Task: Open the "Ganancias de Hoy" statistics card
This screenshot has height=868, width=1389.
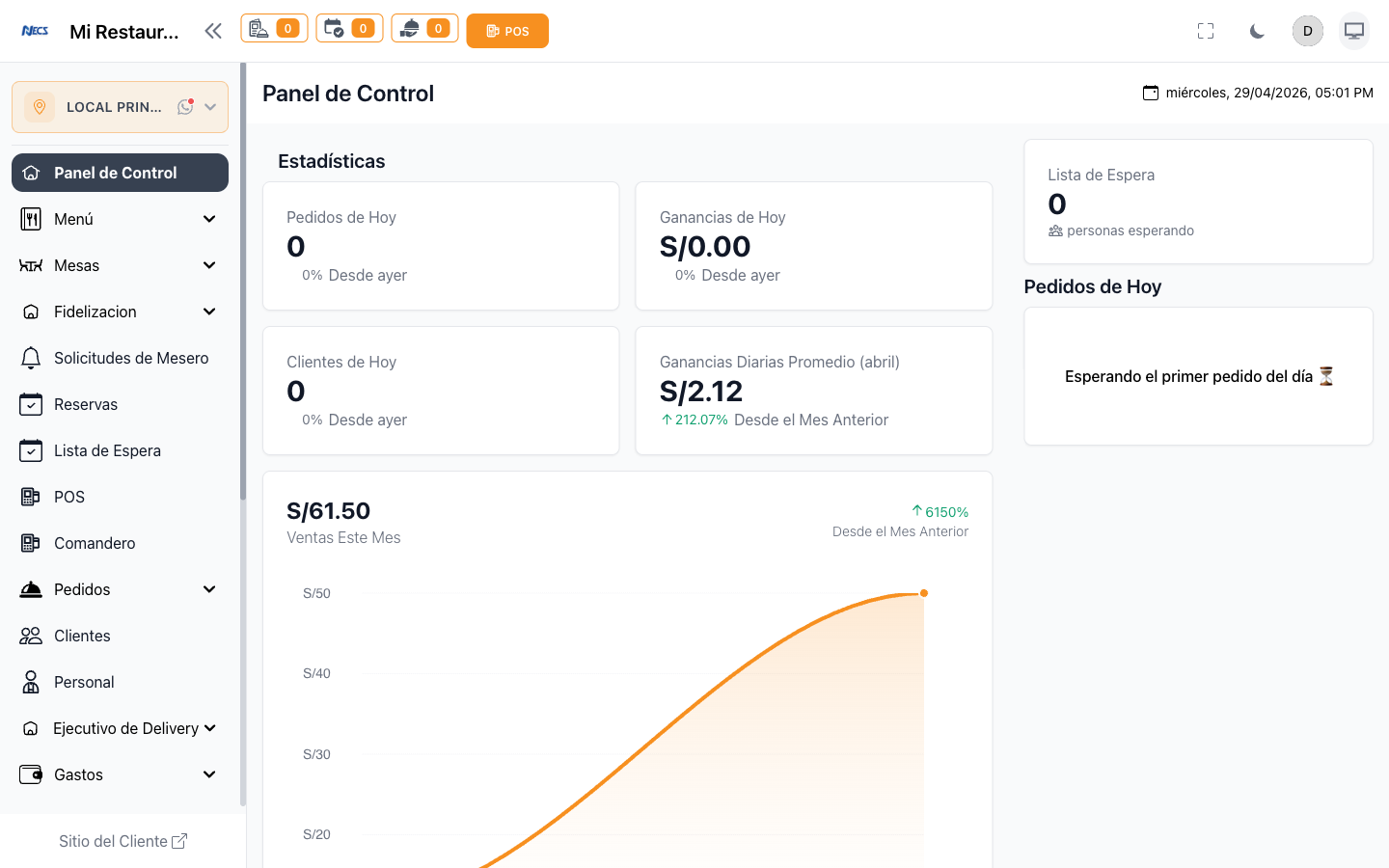Action: click(814, 246)
